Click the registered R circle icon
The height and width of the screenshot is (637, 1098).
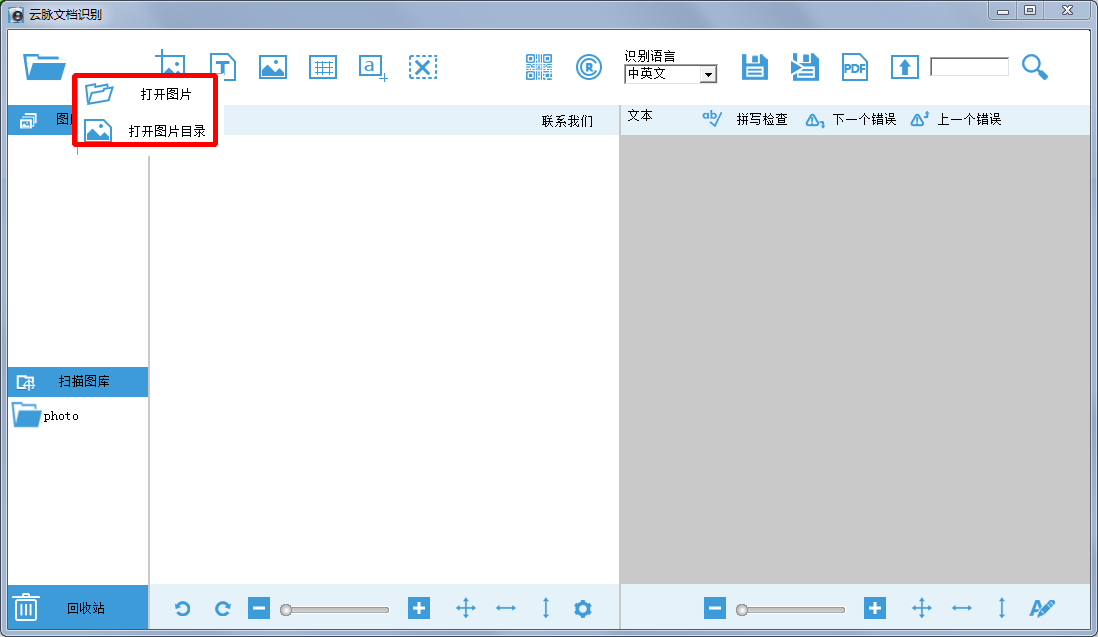(x=589, y=67)
